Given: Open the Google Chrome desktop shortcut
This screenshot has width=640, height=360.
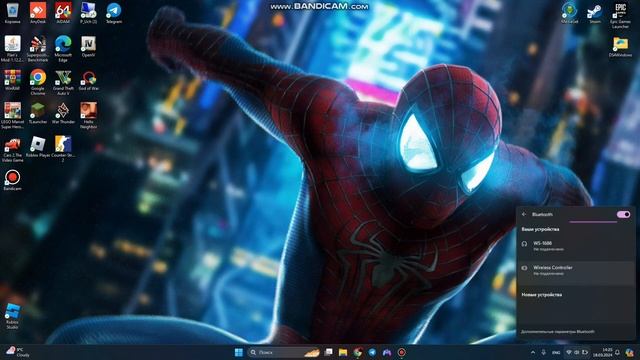Looking at the screenshot, I should click(x=38, y=82).
